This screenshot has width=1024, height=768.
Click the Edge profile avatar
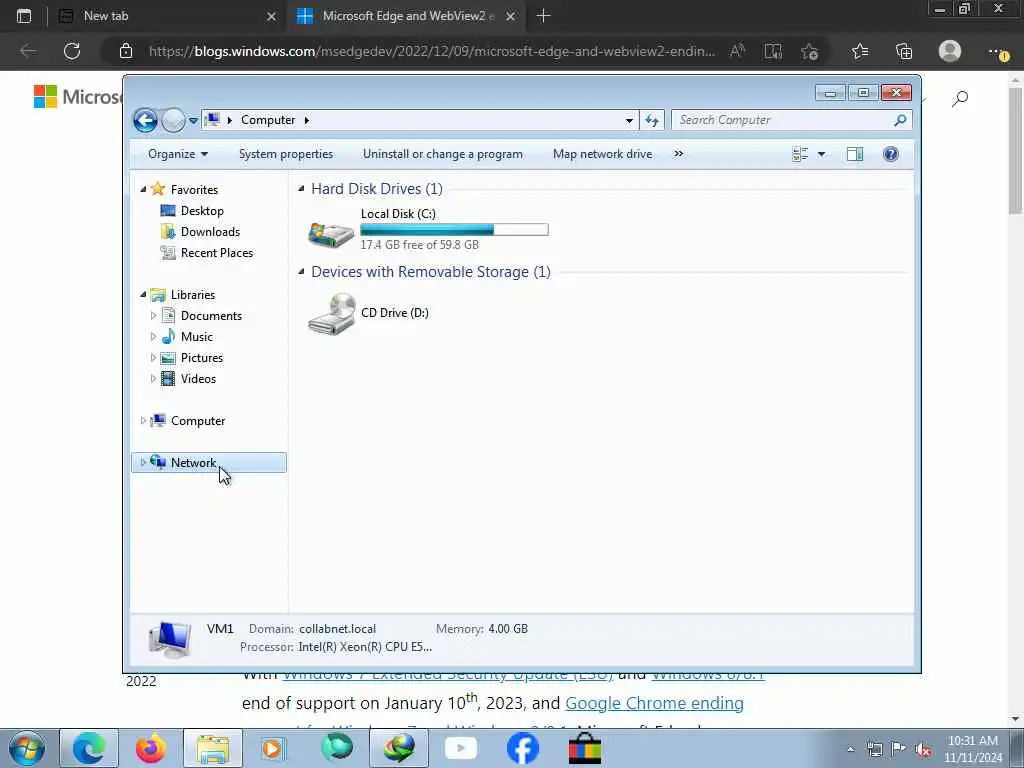click(950, 51)
